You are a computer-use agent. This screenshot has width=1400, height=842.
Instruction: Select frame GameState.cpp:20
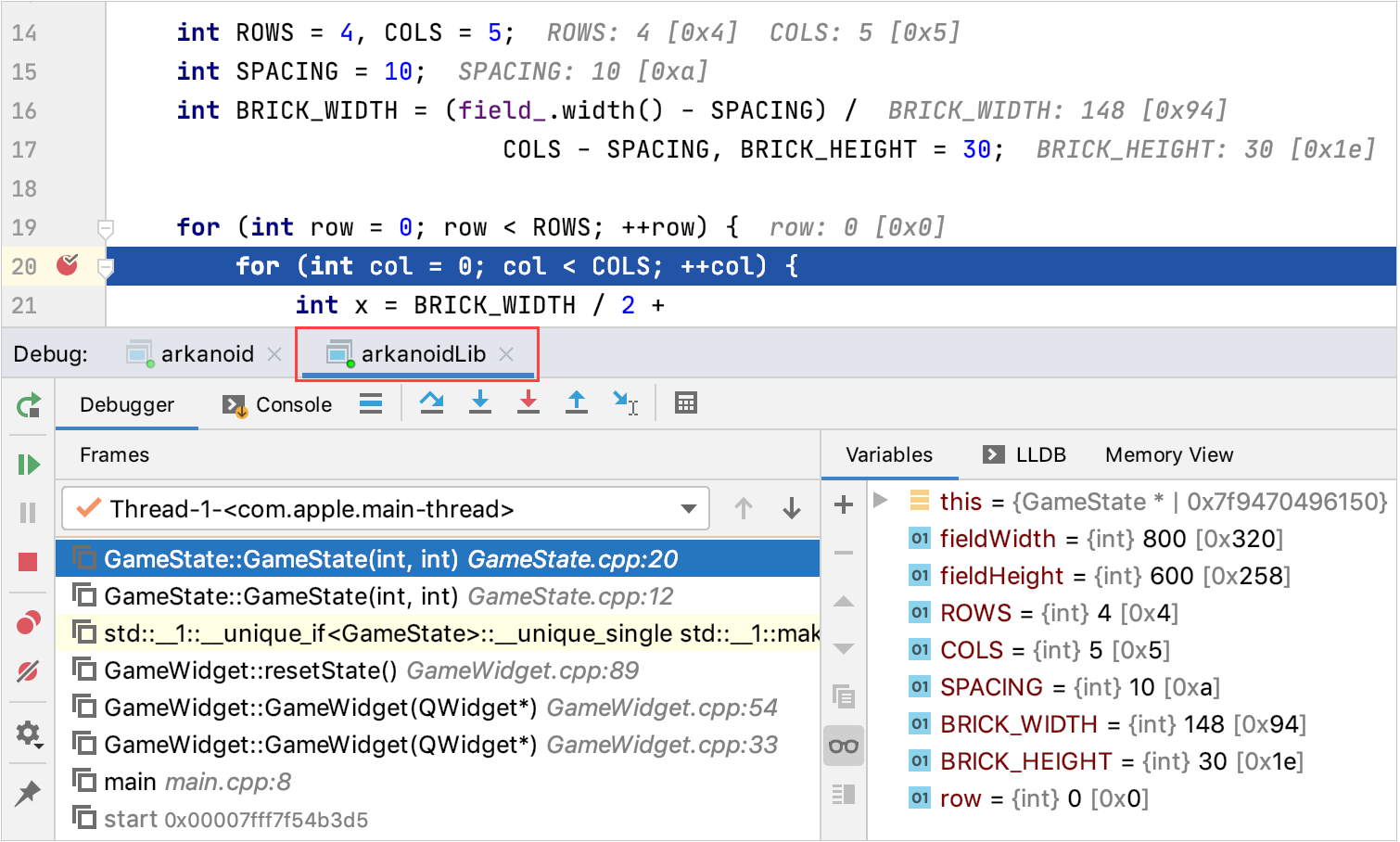[x=438, y=559]
